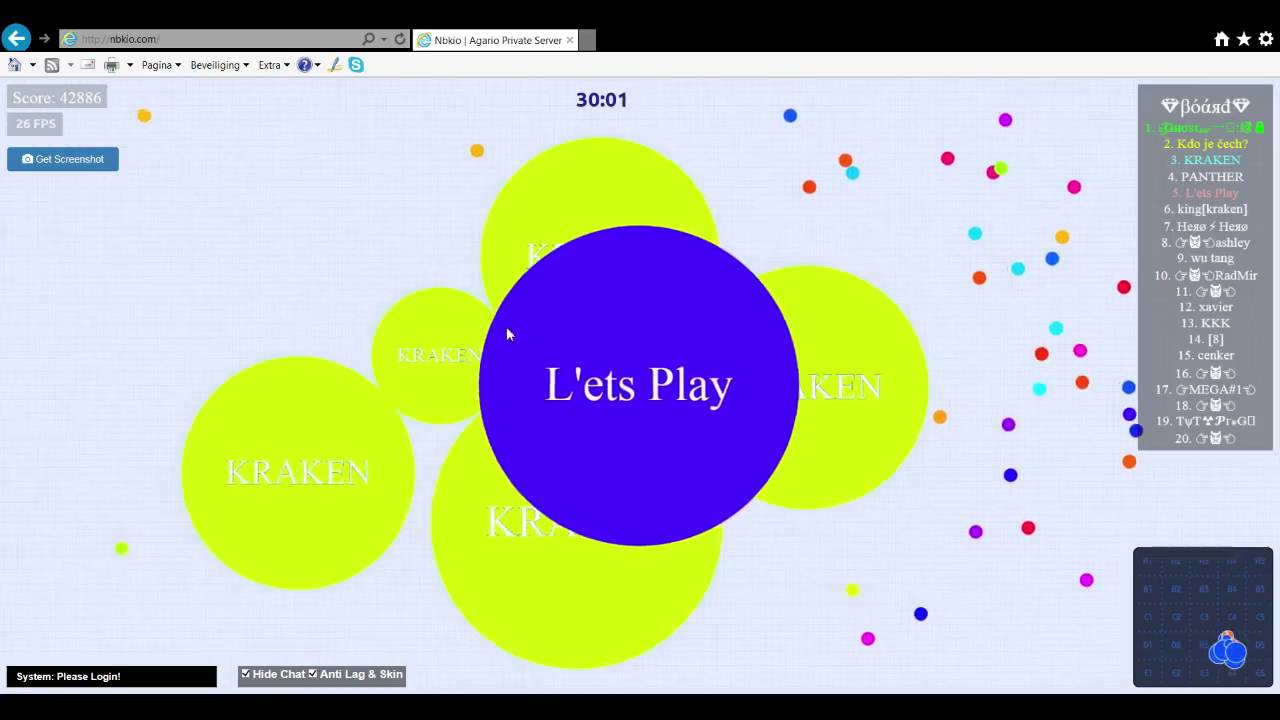Expand the Help dropdown arrow

(317, 65)
